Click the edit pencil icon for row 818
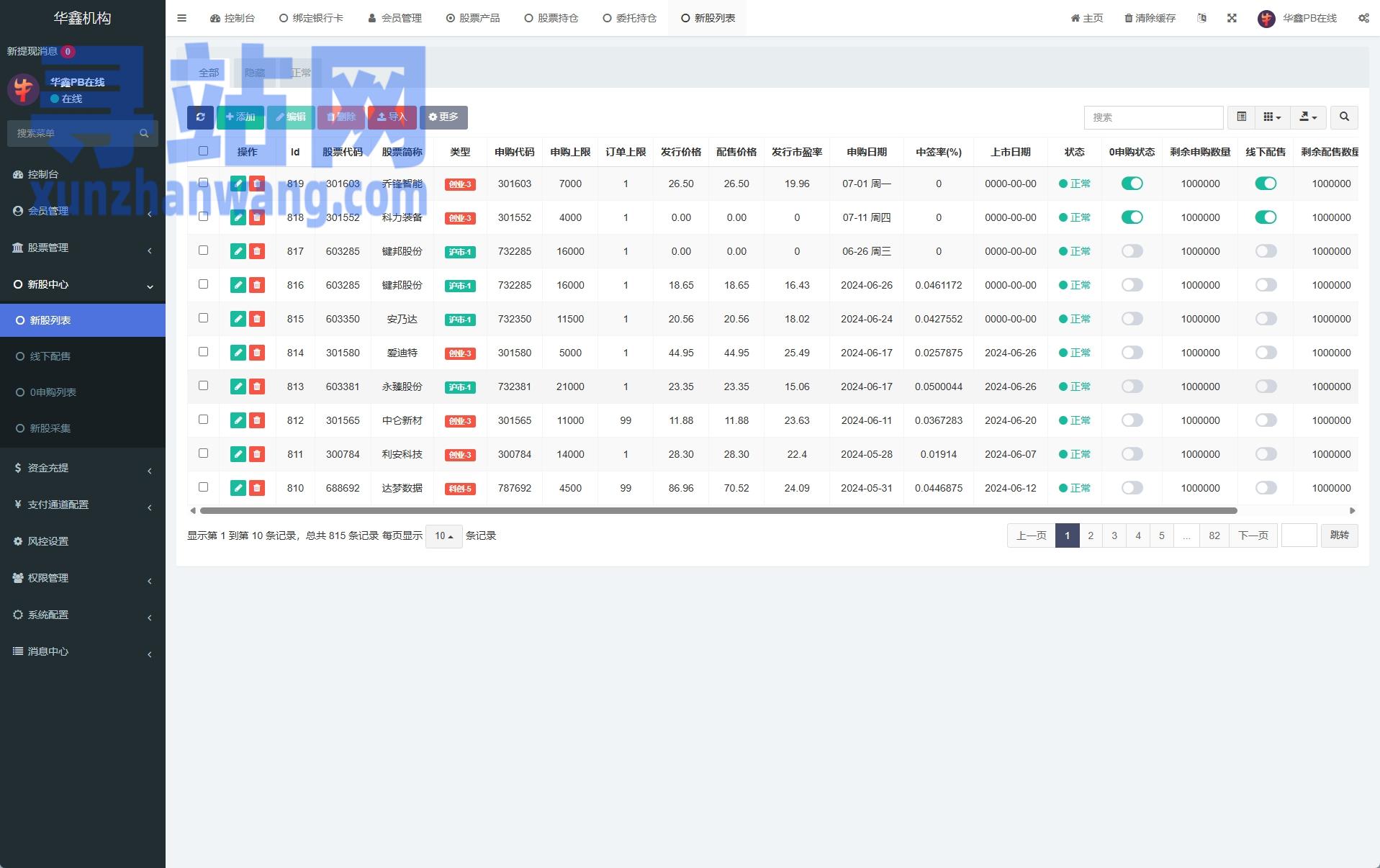This screenshot has width=1380, height=868. pos(238,217)
